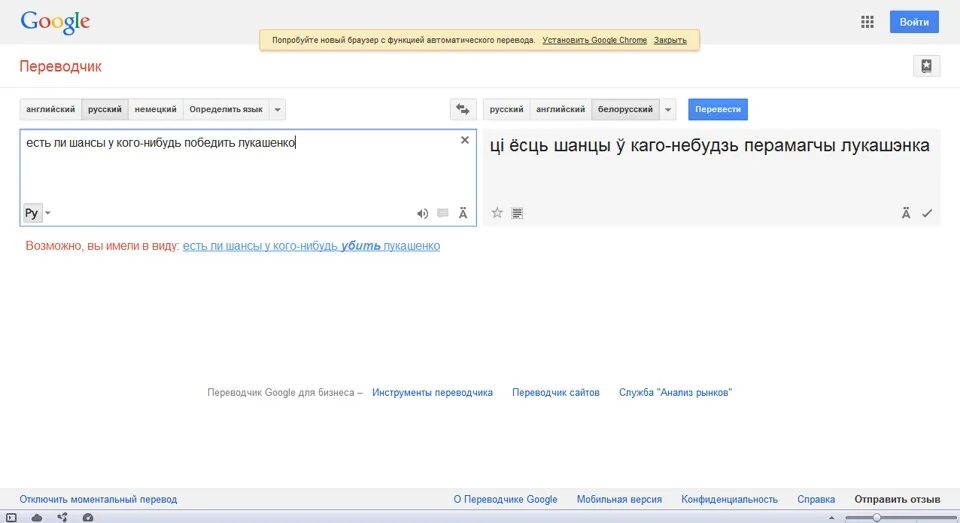Choose Определить язык option

pyautogui.click(x=226, y=110)
